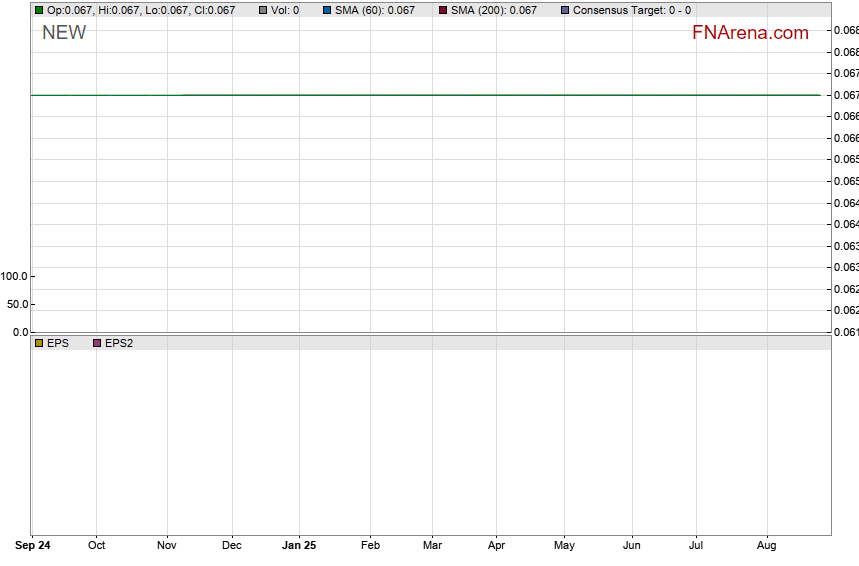Click the purple Consensus Target marker
859x566 pixels.
(x=565, y=10)
